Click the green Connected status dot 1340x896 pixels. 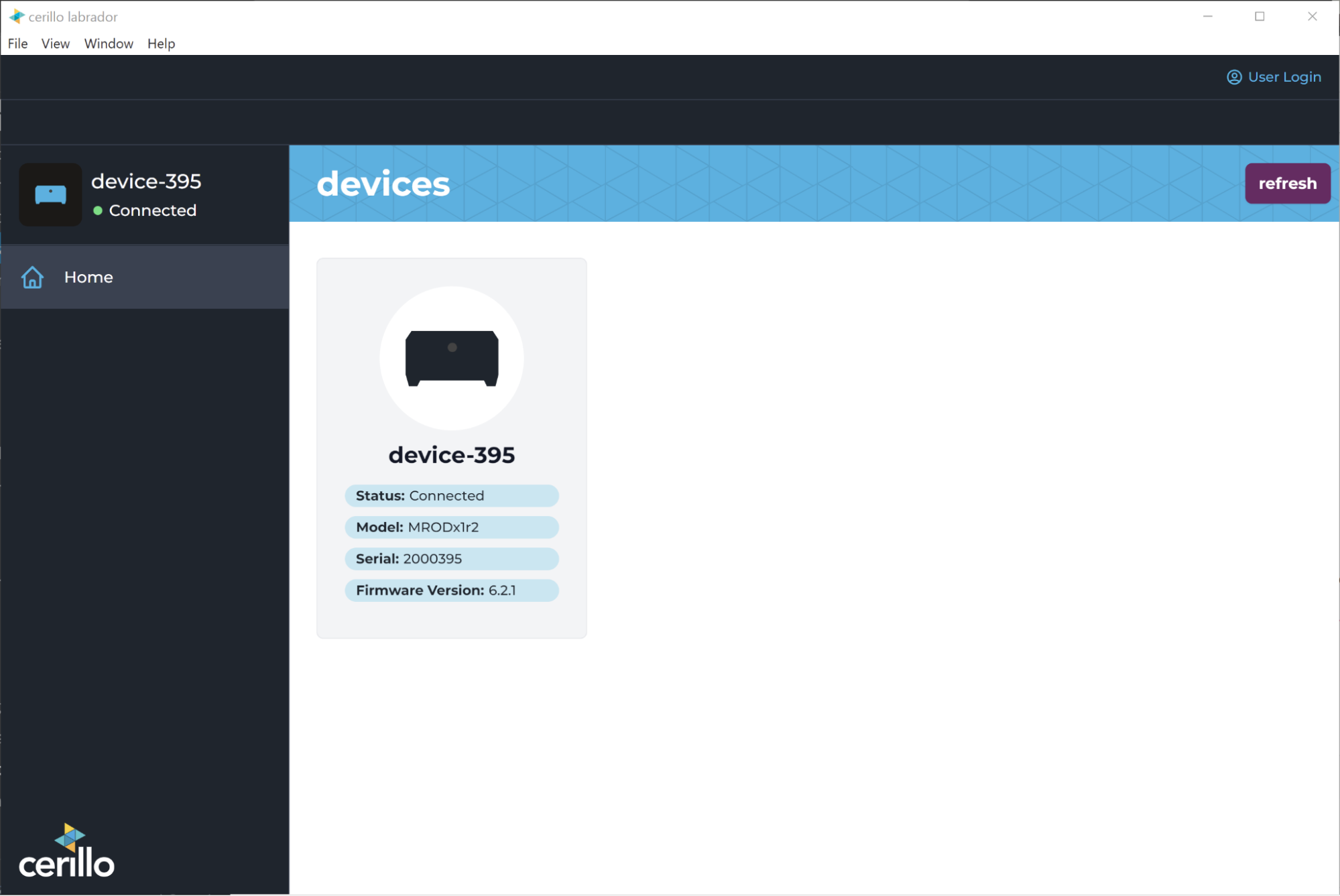click(98, 210)
